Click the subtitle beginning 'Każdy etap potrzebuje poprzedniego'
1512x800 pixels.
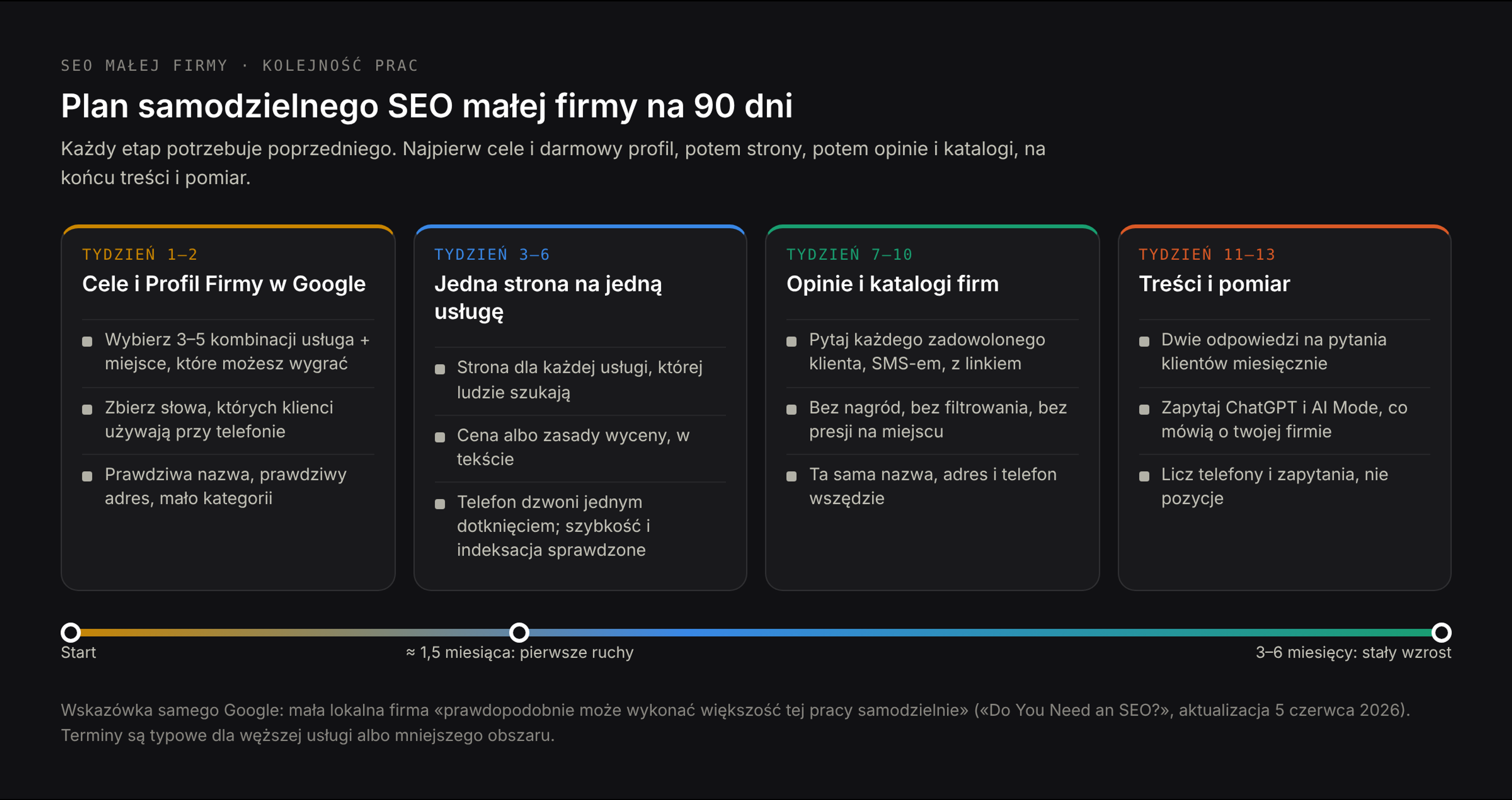point(553,163)
